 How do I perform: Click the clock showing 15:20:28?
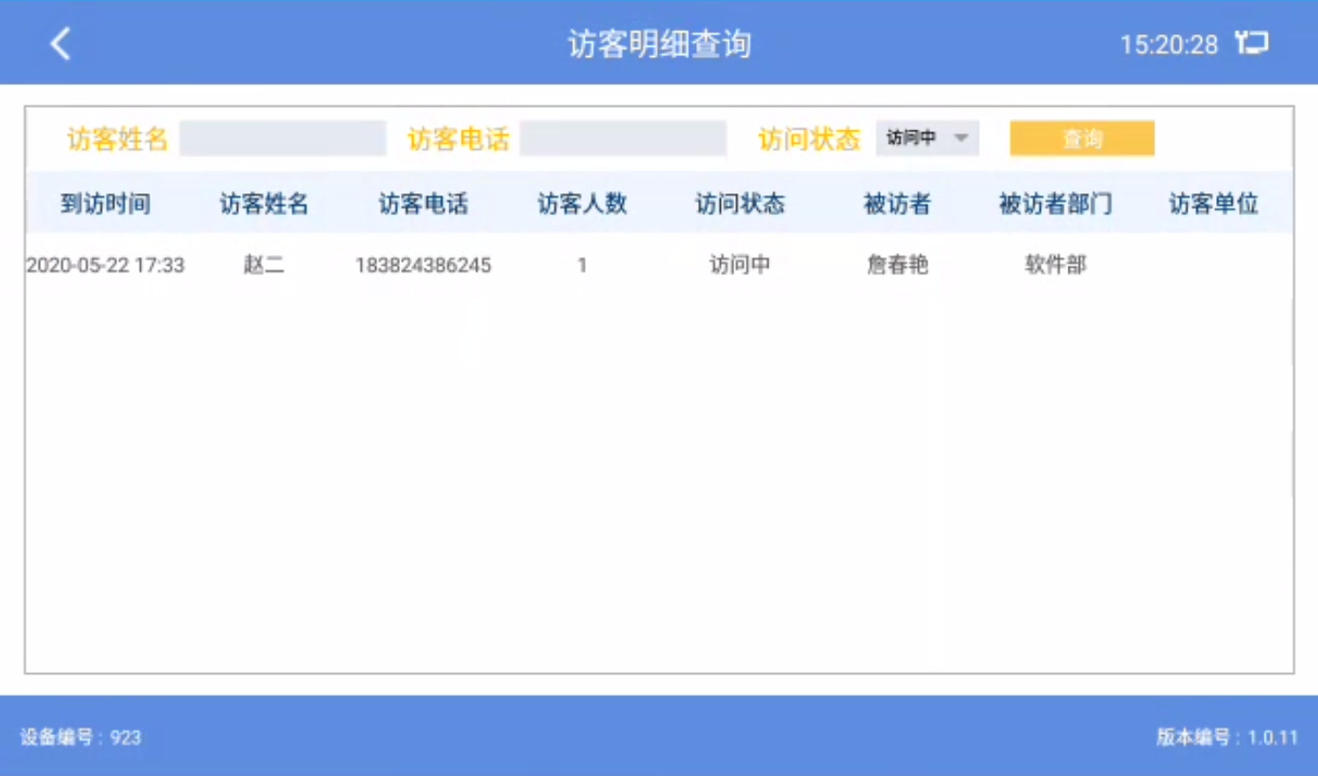click(1169, 44)
